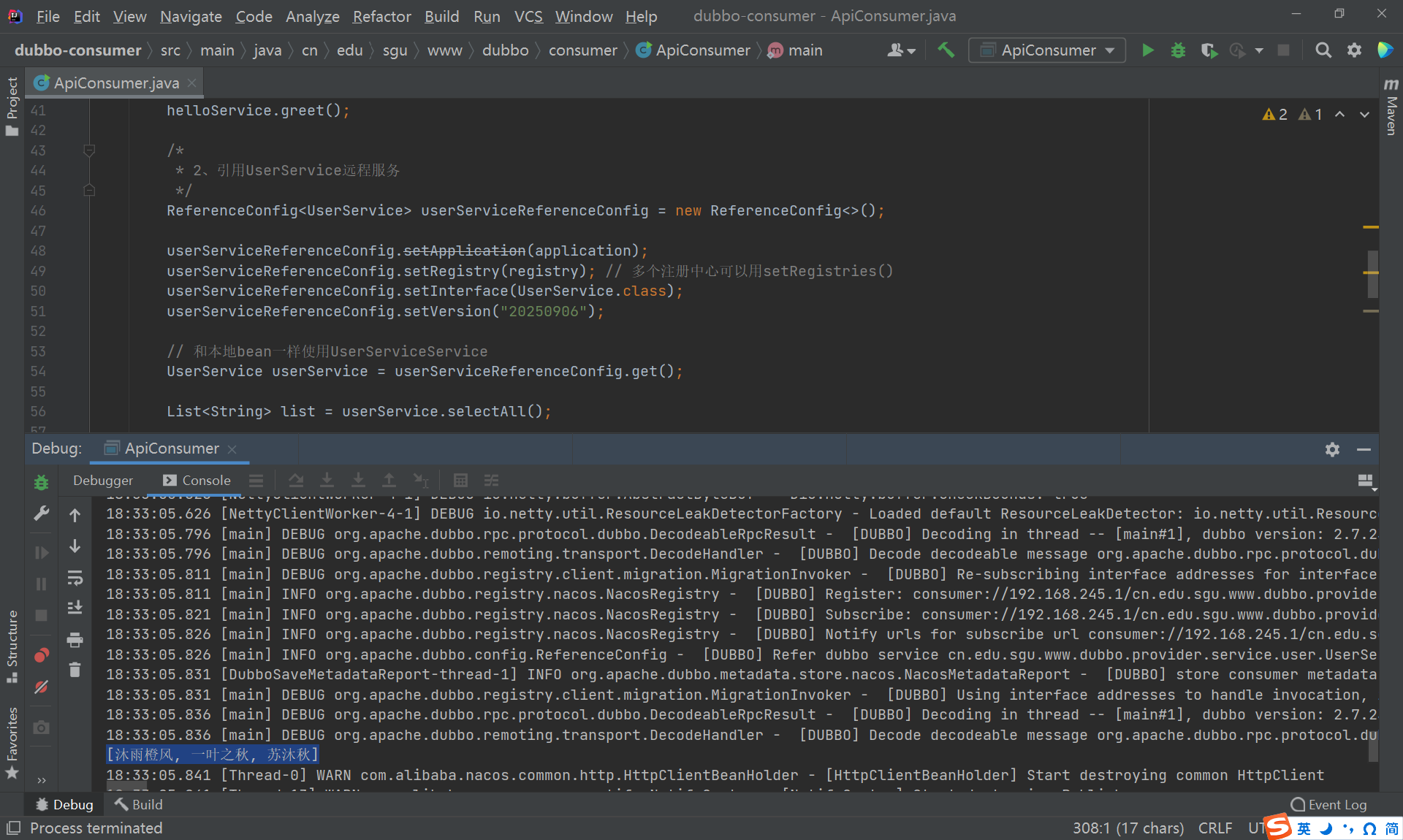1403x840 pixels.
Task: Open the Project tool window
Action: point(12,107)
